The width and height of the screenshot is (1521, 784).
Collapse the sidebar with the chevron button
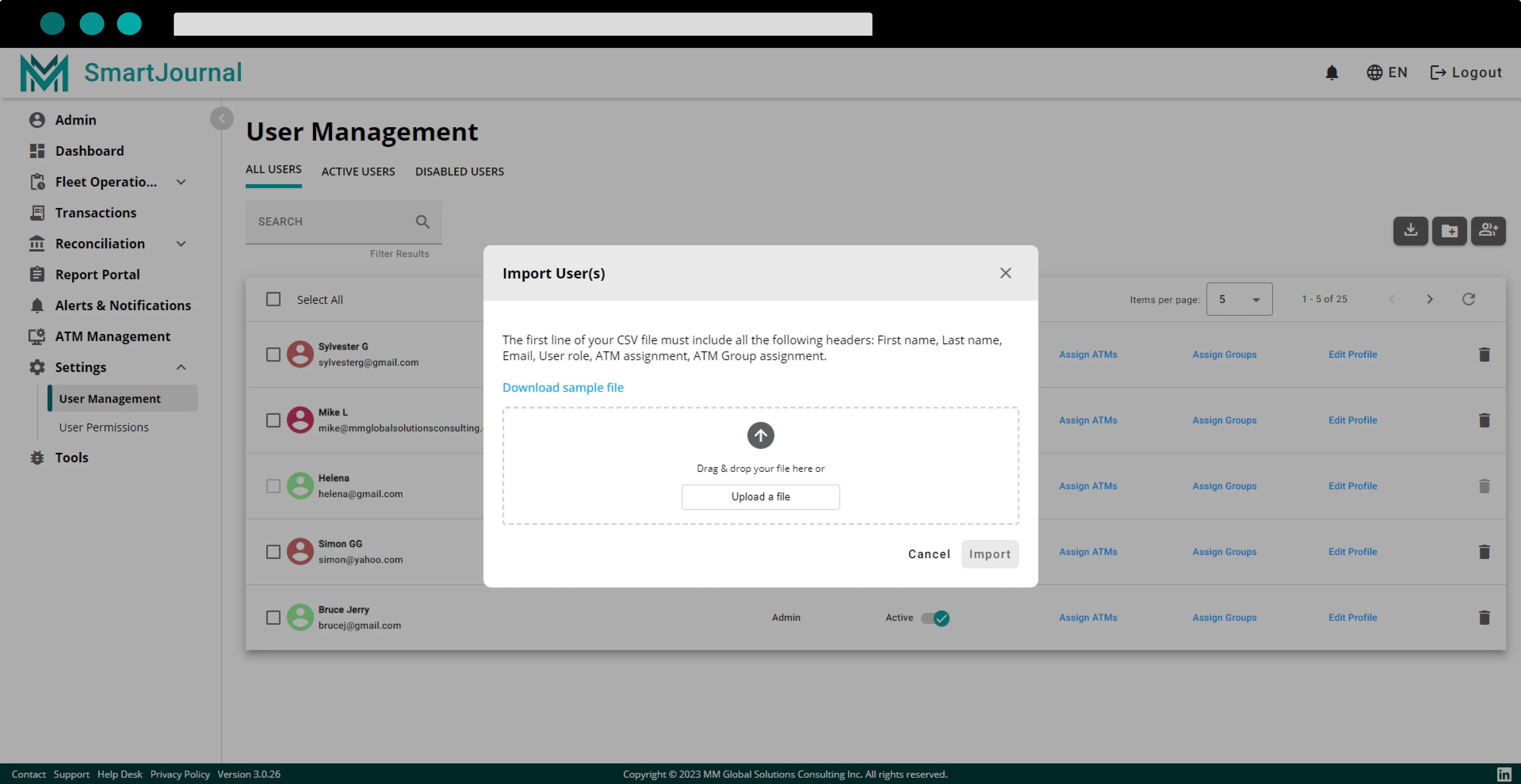point(222,119)
